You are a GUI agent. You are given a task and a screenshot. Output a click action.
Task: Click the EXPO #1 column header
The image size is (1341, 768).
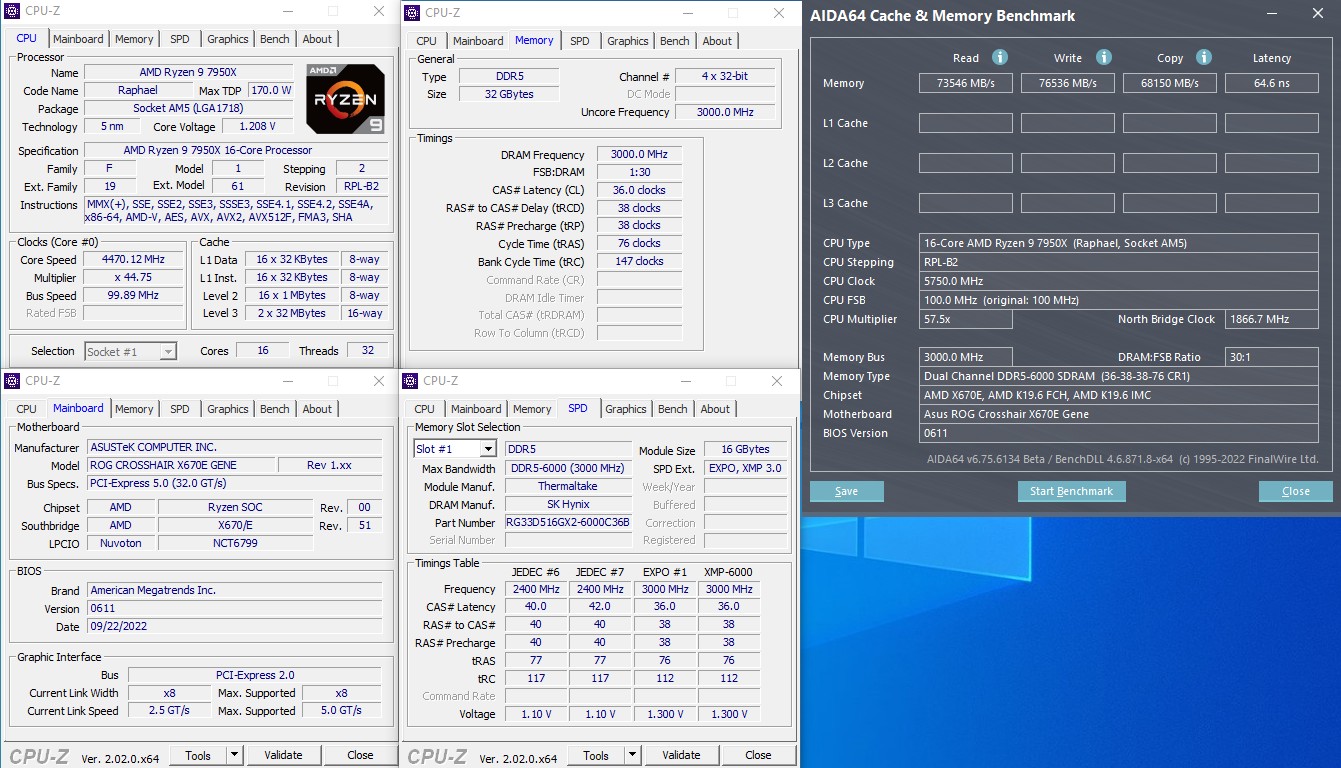tap(665, 572)
